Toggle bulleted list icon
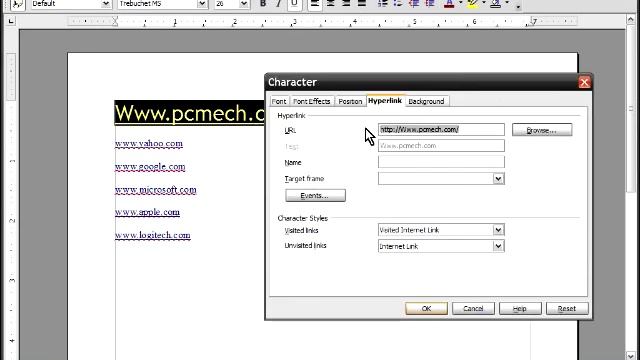This screenshot has width=640, height=360. (398, 4)
